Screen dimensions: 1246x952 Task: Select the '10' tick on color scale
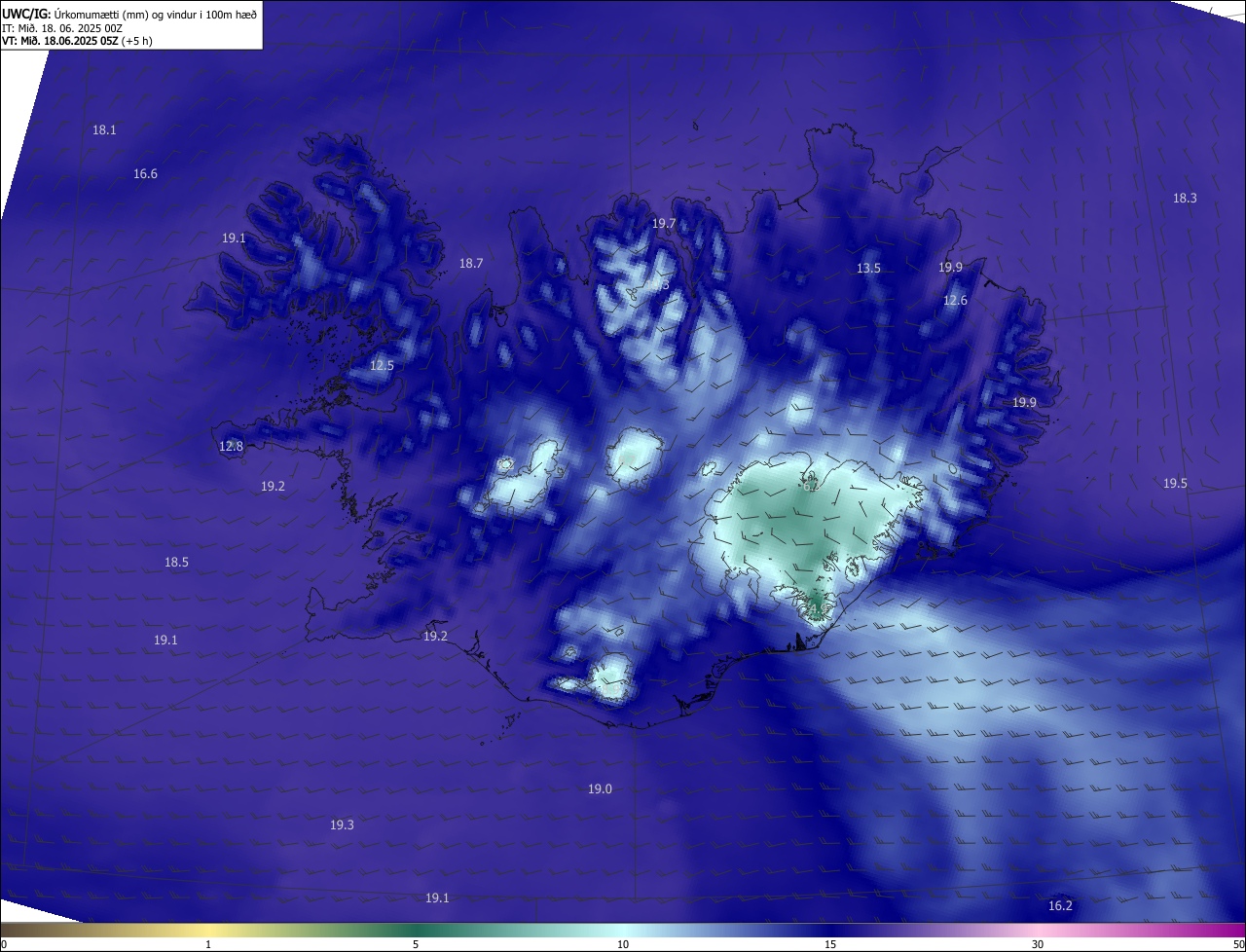tap(623, 944)
